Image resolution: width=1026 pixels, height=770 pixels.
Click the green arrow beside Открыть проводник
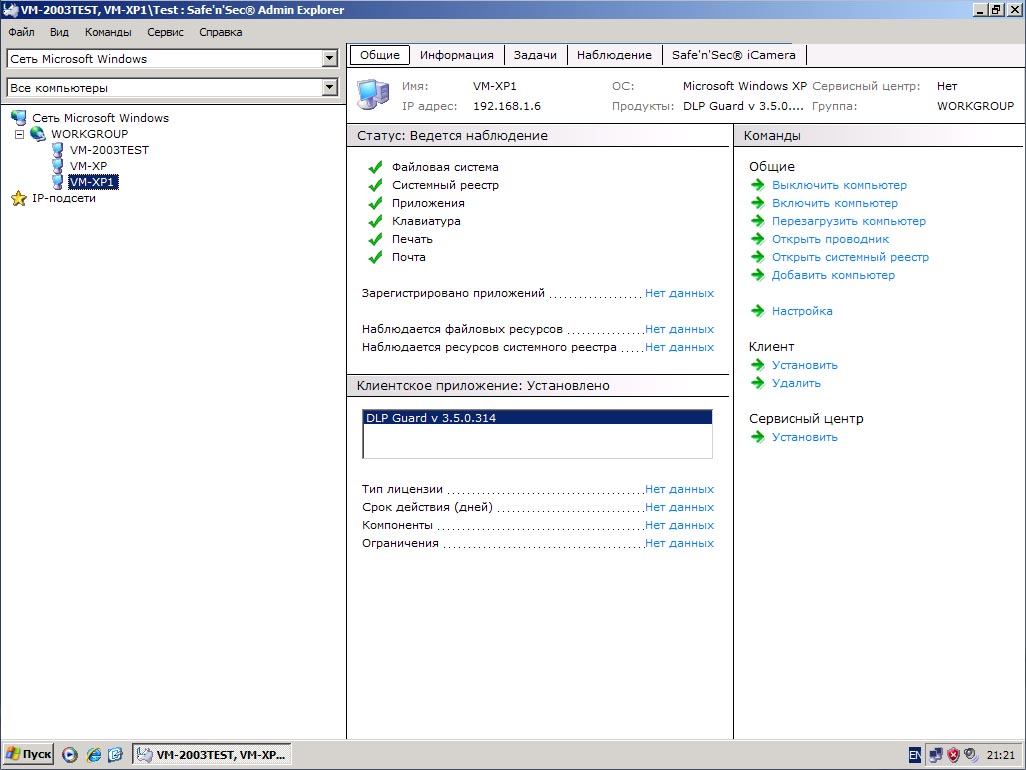pyautogui.click(x=758, y=239)
